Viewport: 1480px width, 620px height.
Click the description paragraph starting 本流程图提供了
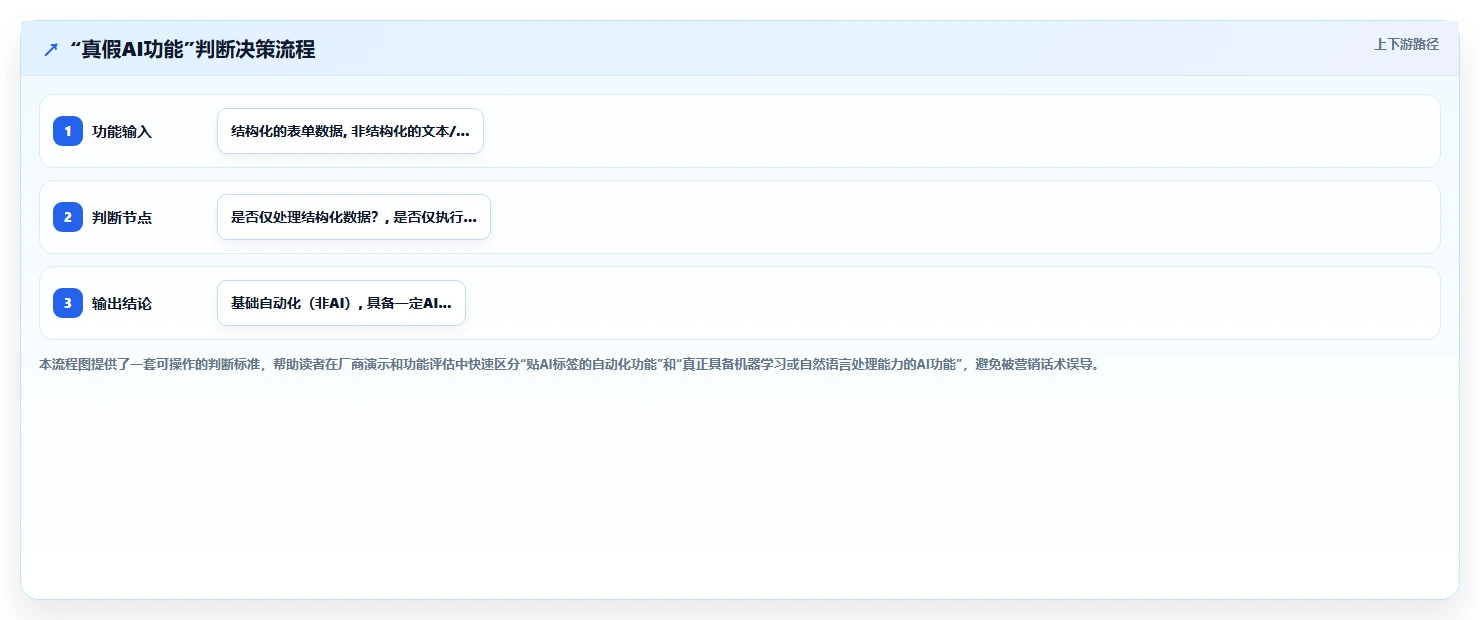tap(570, 364)
